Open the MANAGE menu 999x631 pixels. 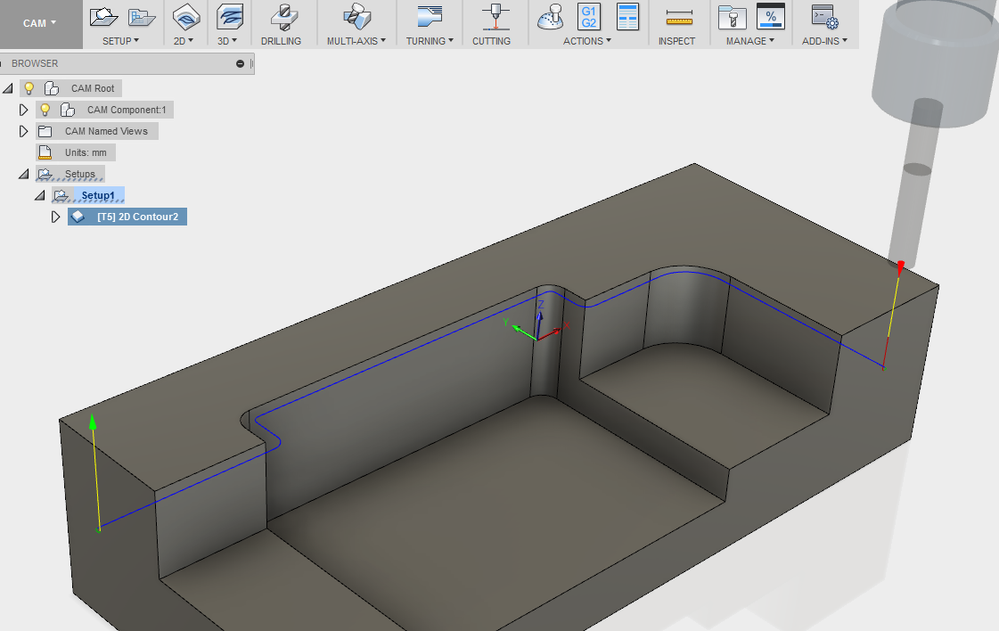(x=750, y=41)
